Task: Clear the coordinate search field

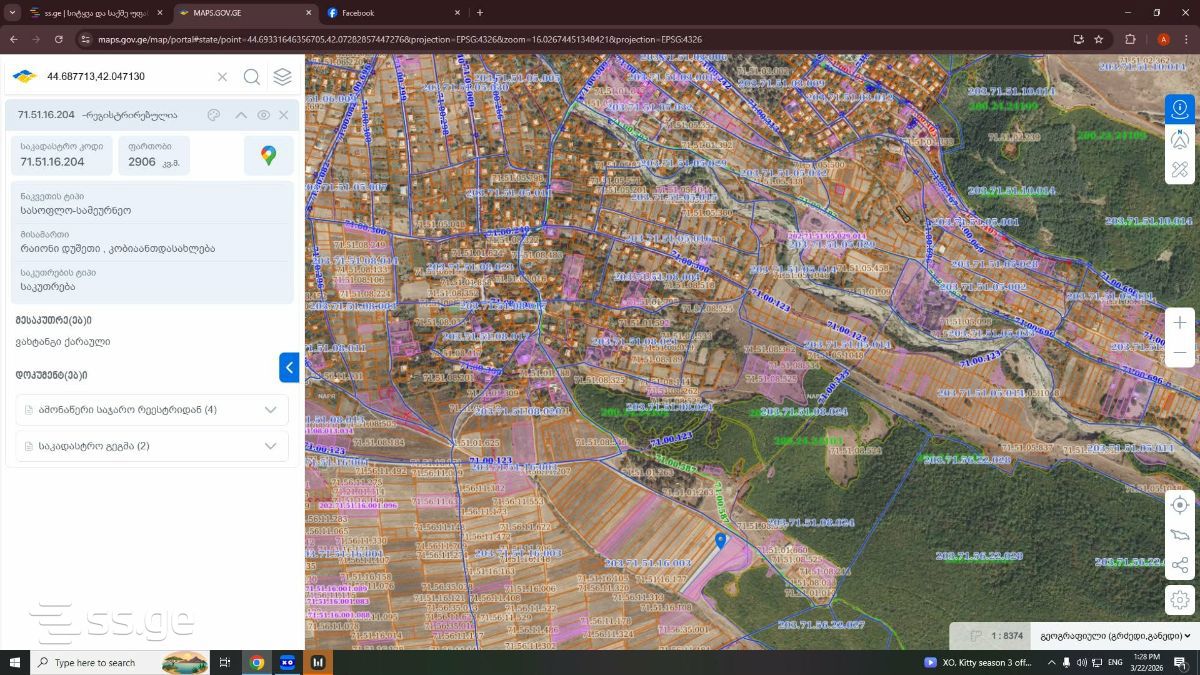Action: coord(222,77)
